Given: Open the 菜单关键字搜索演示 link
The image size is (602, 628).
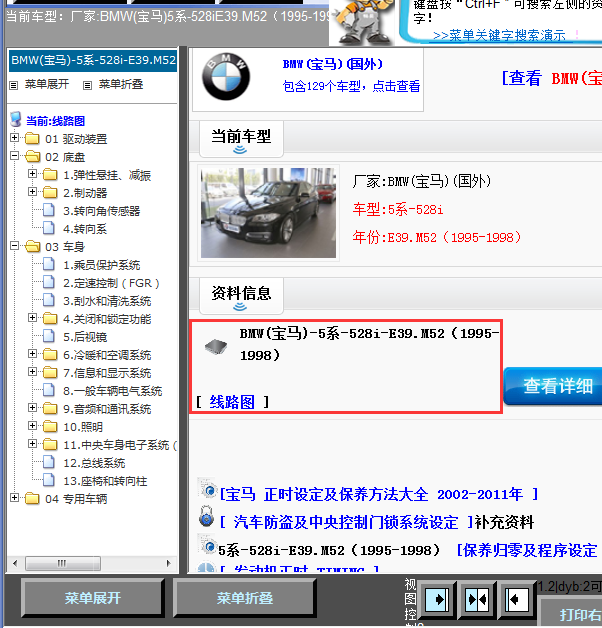Looking at the screenshot, I should tap(499, 35).
